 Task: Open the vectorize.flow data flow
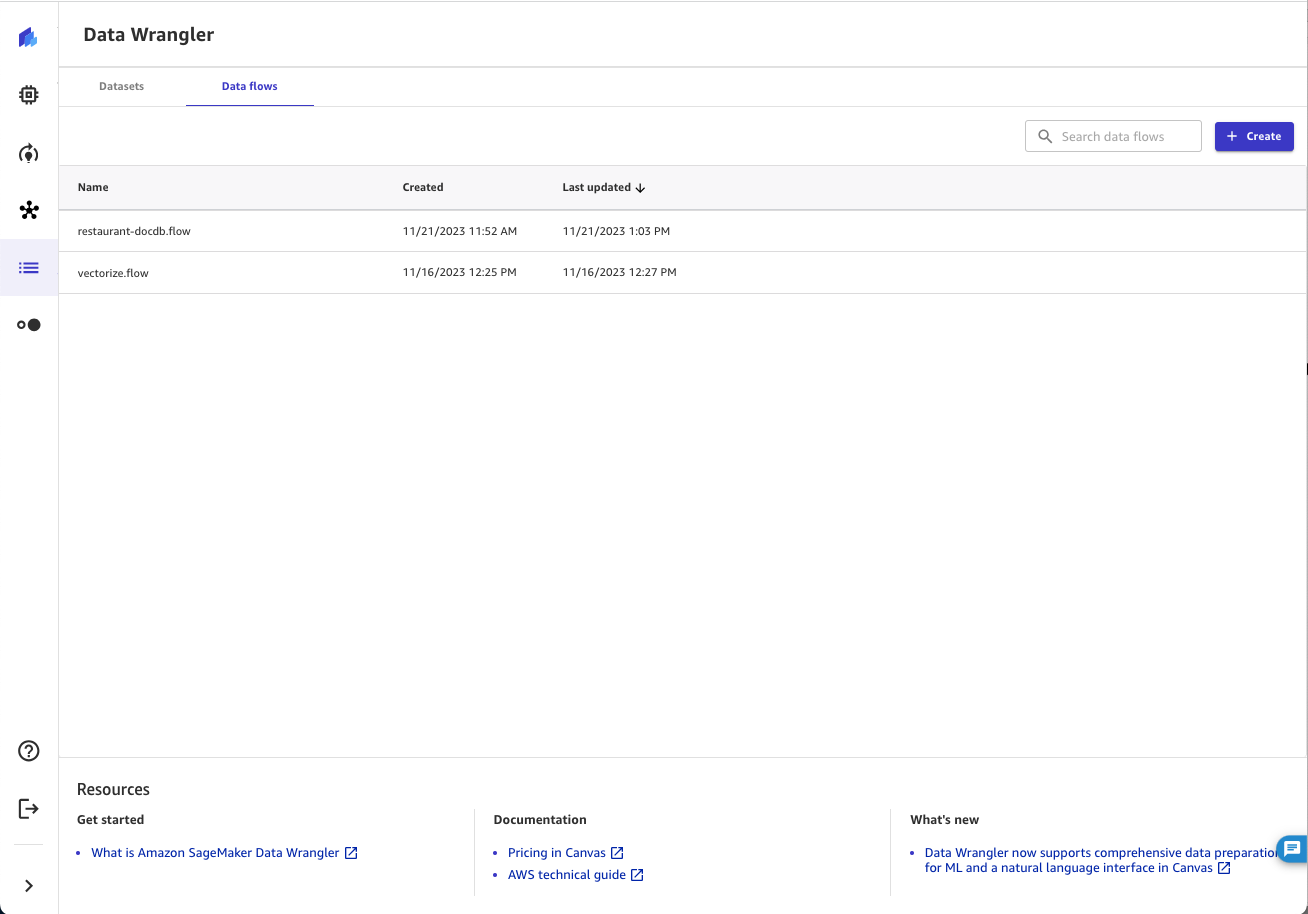click(113, 273)
